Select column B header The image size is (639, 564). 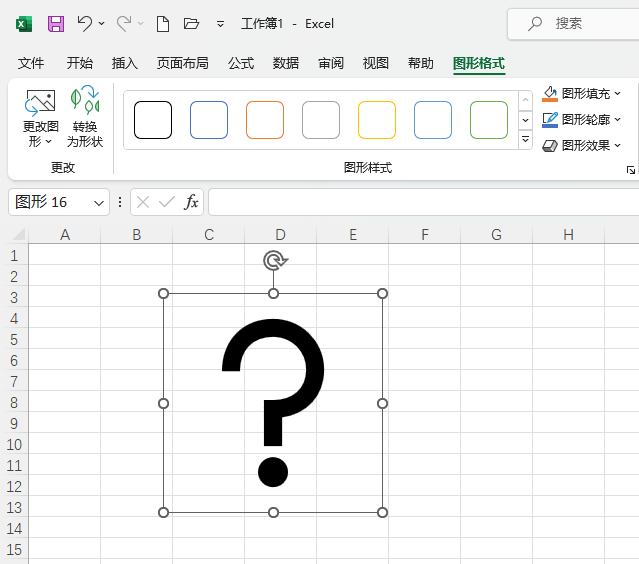pos(137,235)
